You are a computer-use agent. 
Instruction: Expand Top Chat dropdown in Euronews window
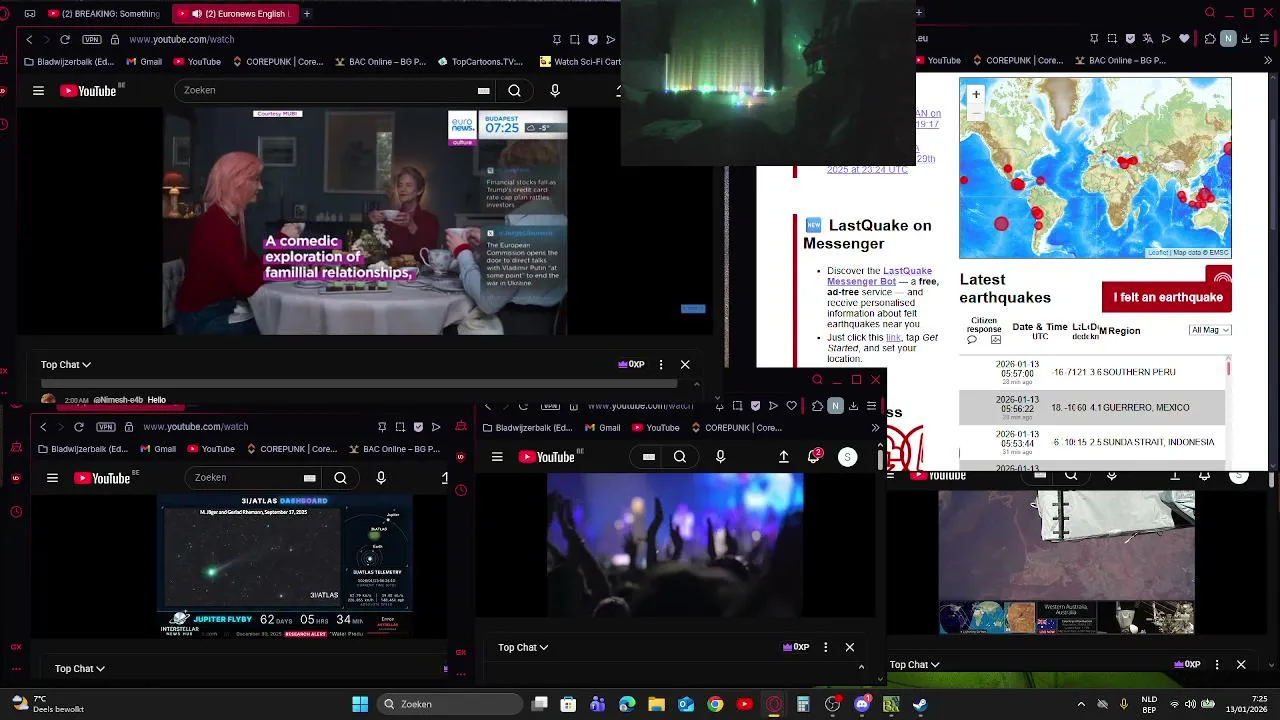click(66, 365)
